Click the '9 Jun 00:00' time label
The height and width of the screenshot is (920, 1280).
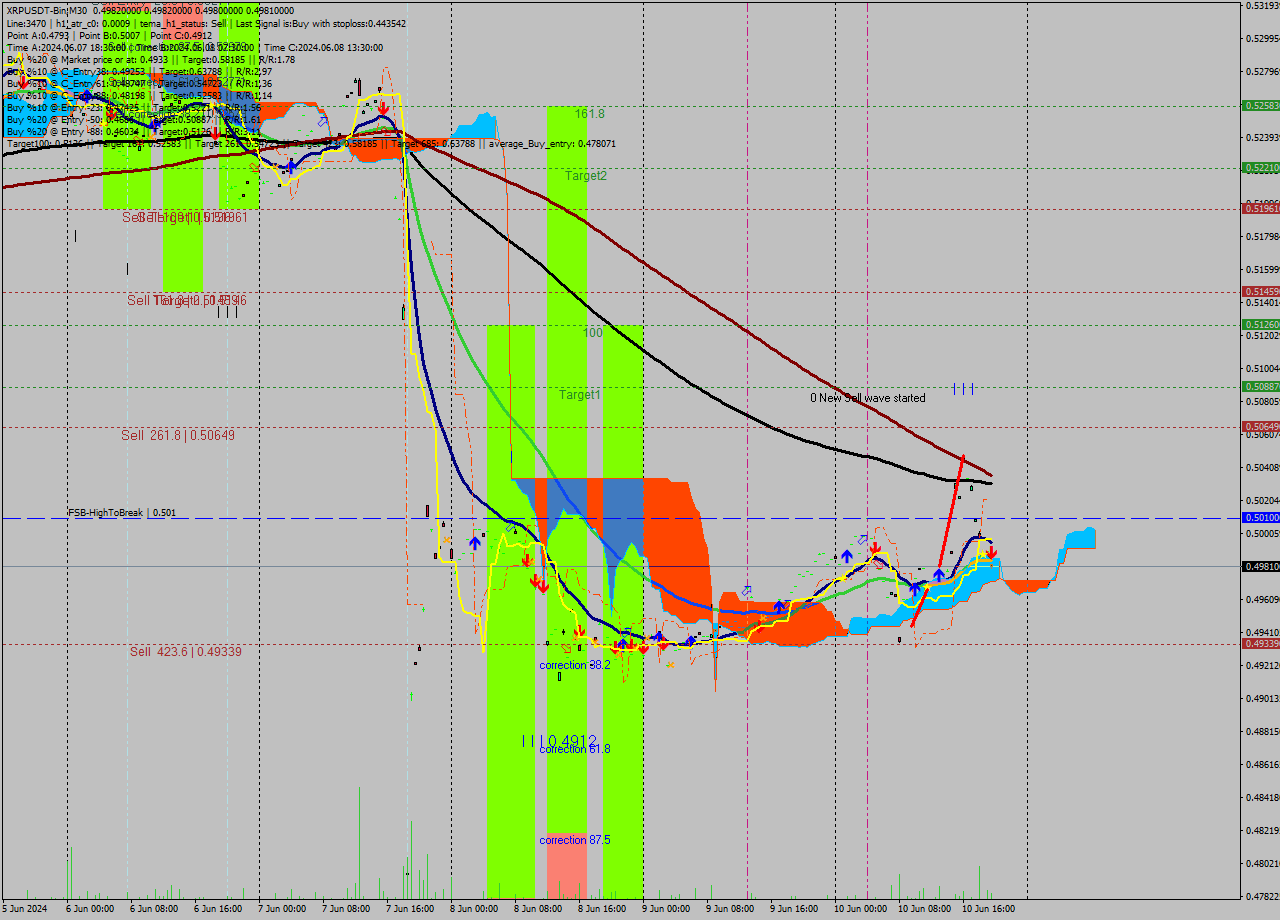point(666,908)
